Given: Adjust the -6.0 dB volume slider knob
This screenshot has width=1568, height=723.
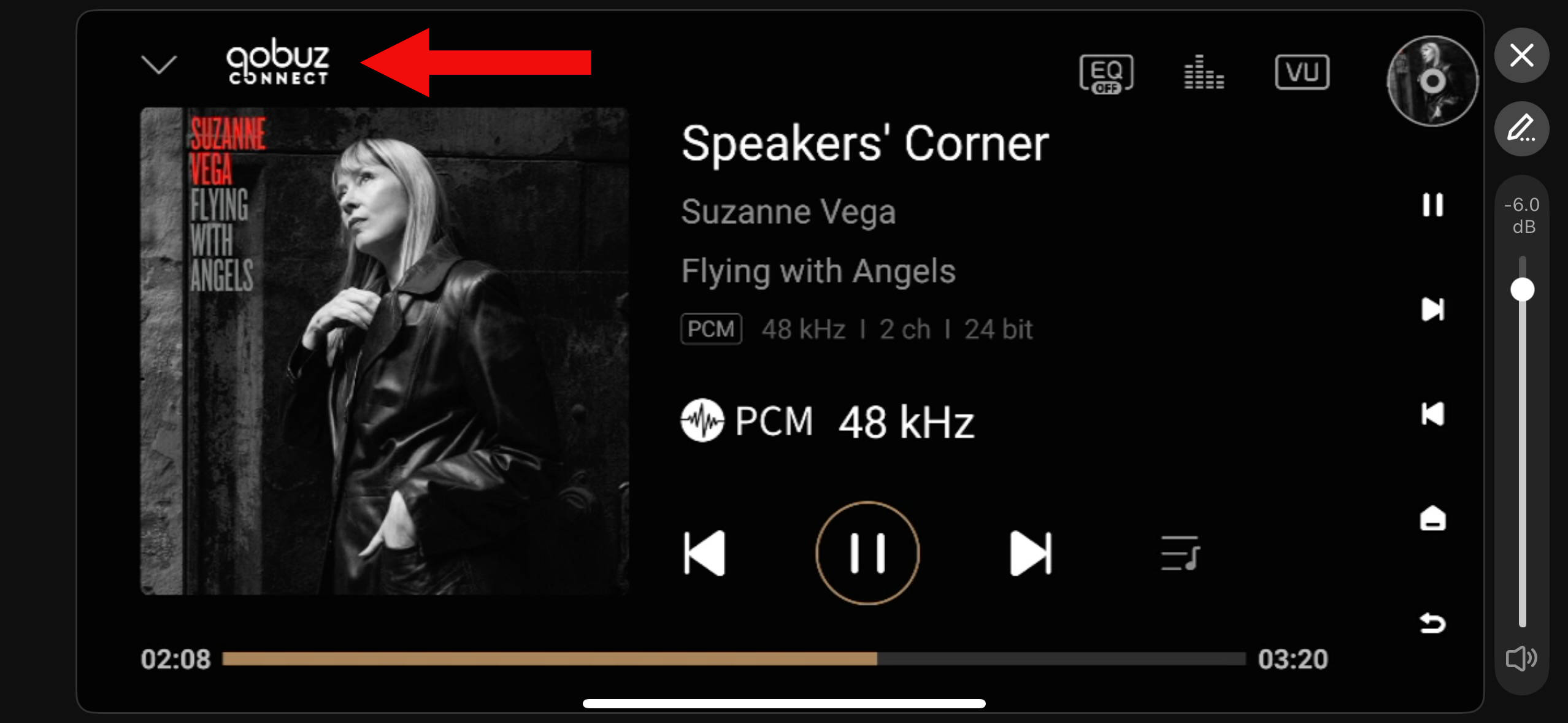Looking at the screenshot, I should click(x=1522, y=289).
